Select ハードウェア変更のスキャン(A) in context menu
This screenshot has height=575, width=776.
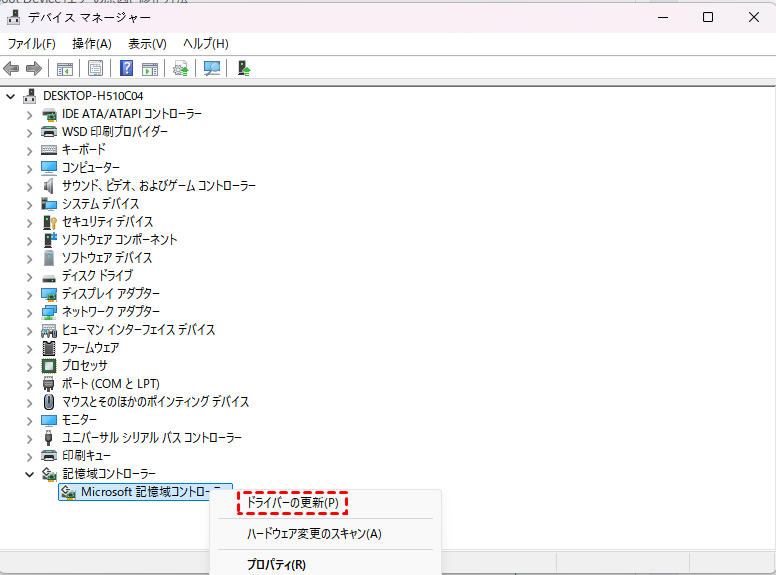[314, 534]
